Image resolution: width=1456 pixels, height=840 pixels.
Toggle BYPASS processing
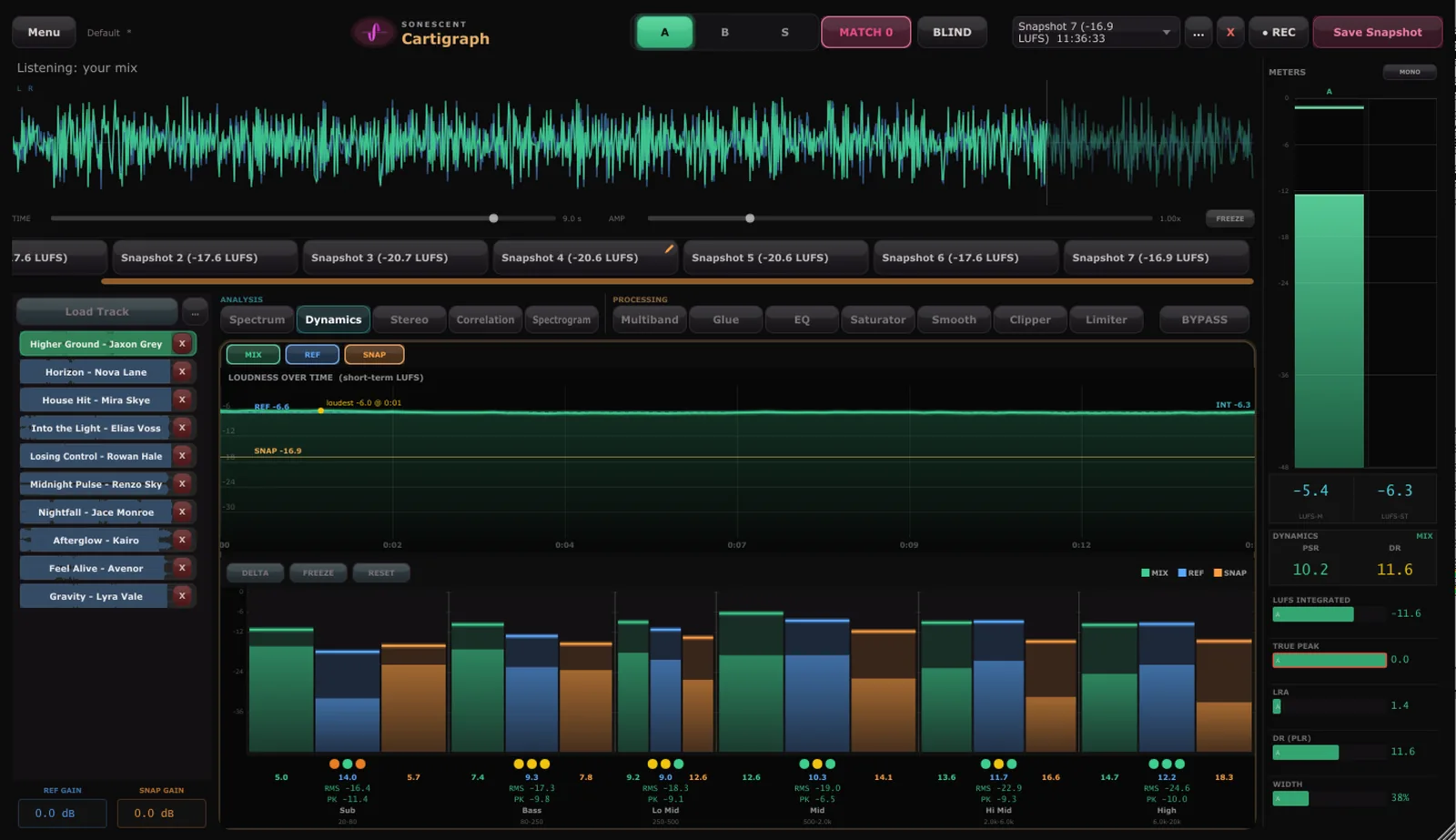[1204, 319]
